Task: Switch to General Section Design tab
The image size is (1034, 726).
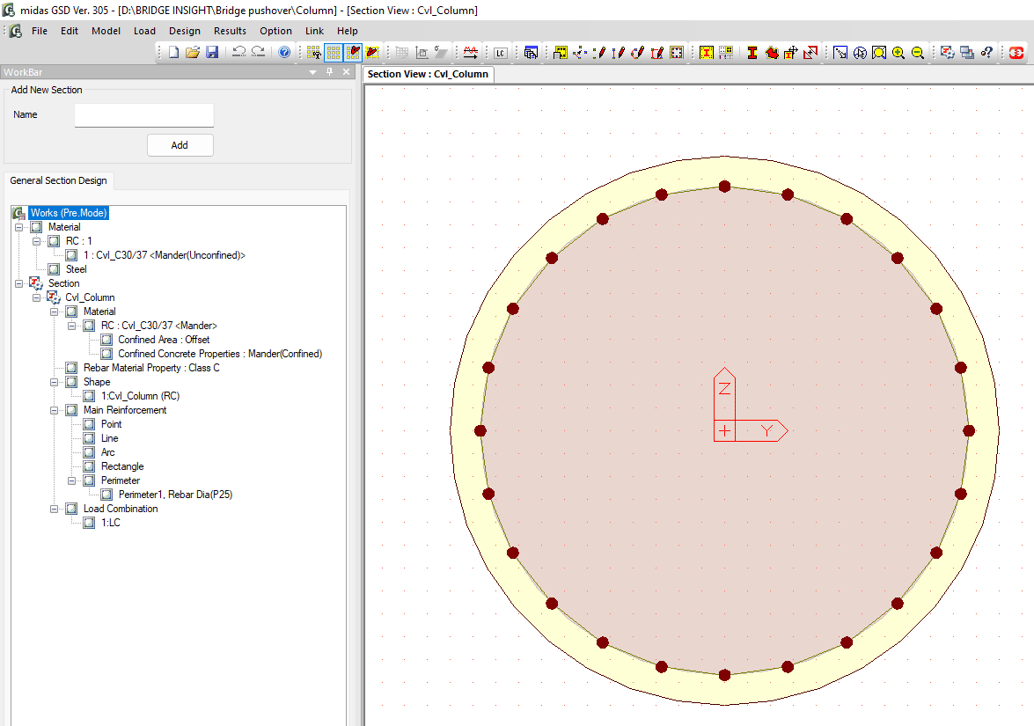Action: [x=58, y=181]
